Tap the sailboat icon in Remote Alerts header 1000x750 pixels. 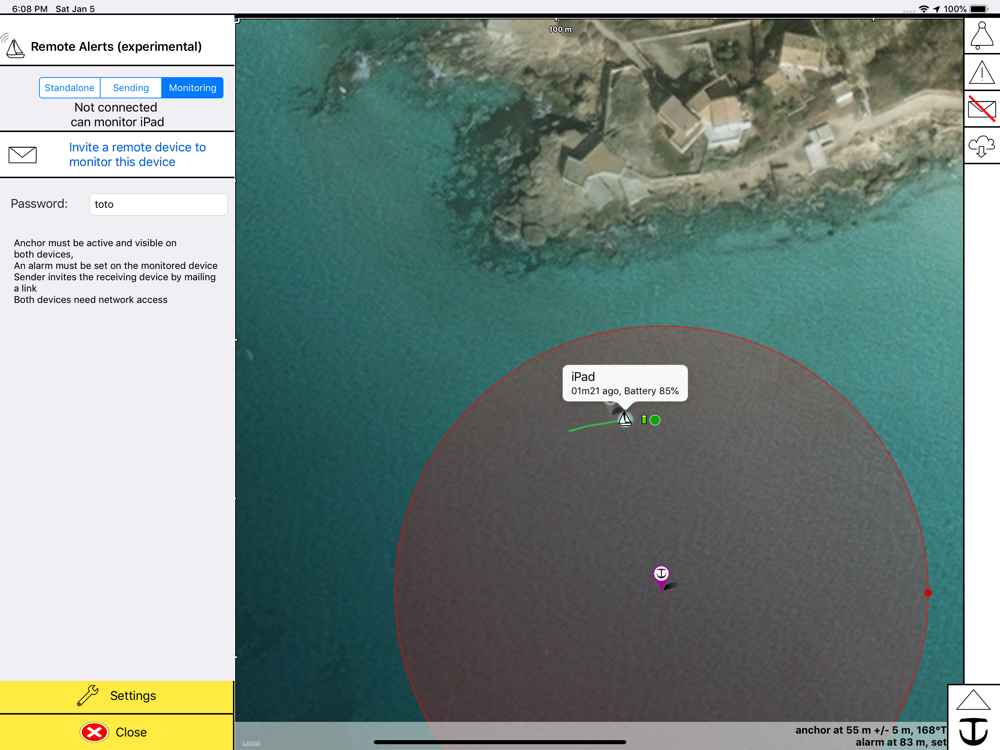[x=14, y=47]
